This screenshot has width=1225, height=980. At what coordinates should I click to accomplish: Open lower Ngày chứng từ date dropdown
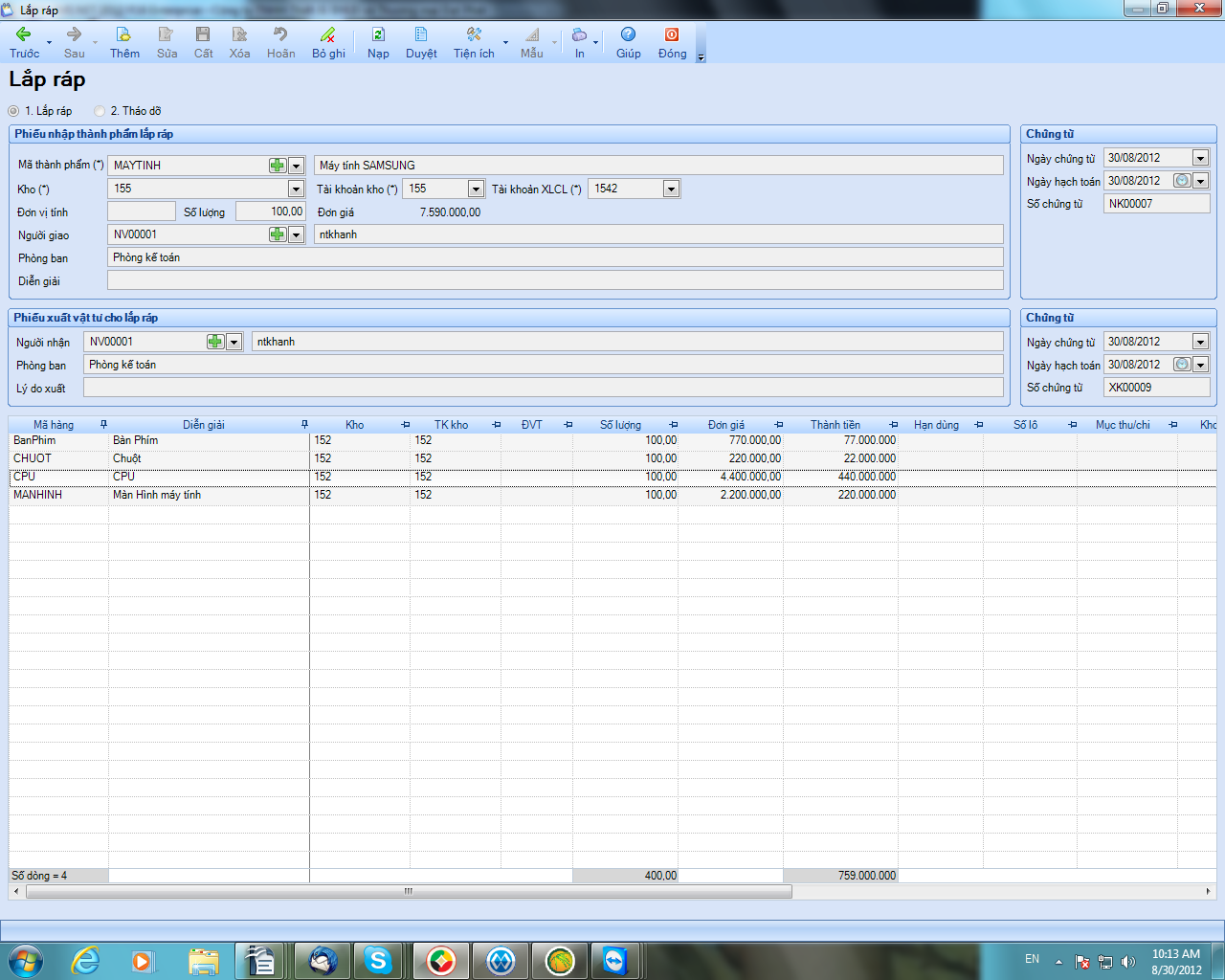[x=1201, y=342]
